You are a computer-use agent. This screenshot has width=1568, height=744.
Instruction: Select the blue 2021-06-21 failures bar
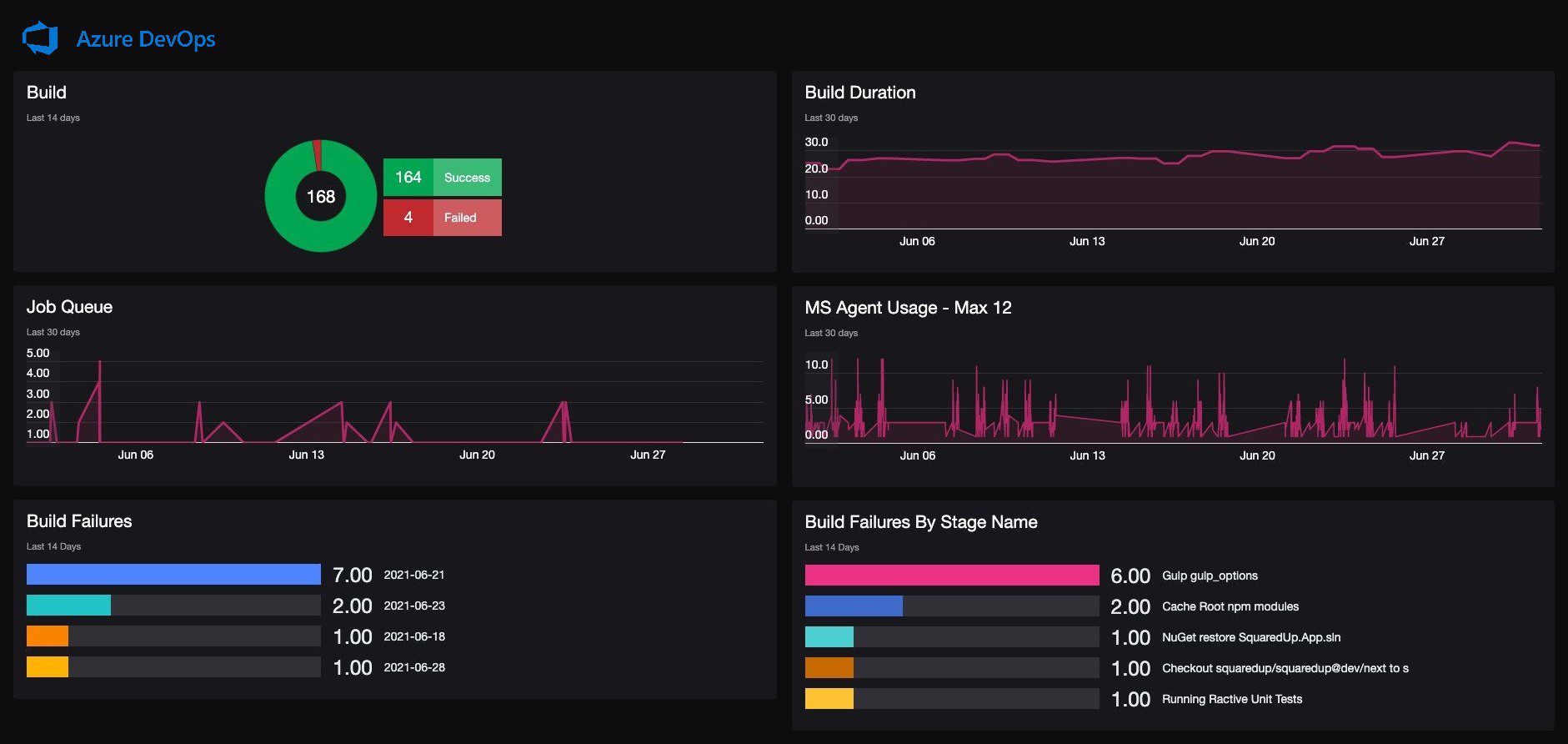(173, 575)
